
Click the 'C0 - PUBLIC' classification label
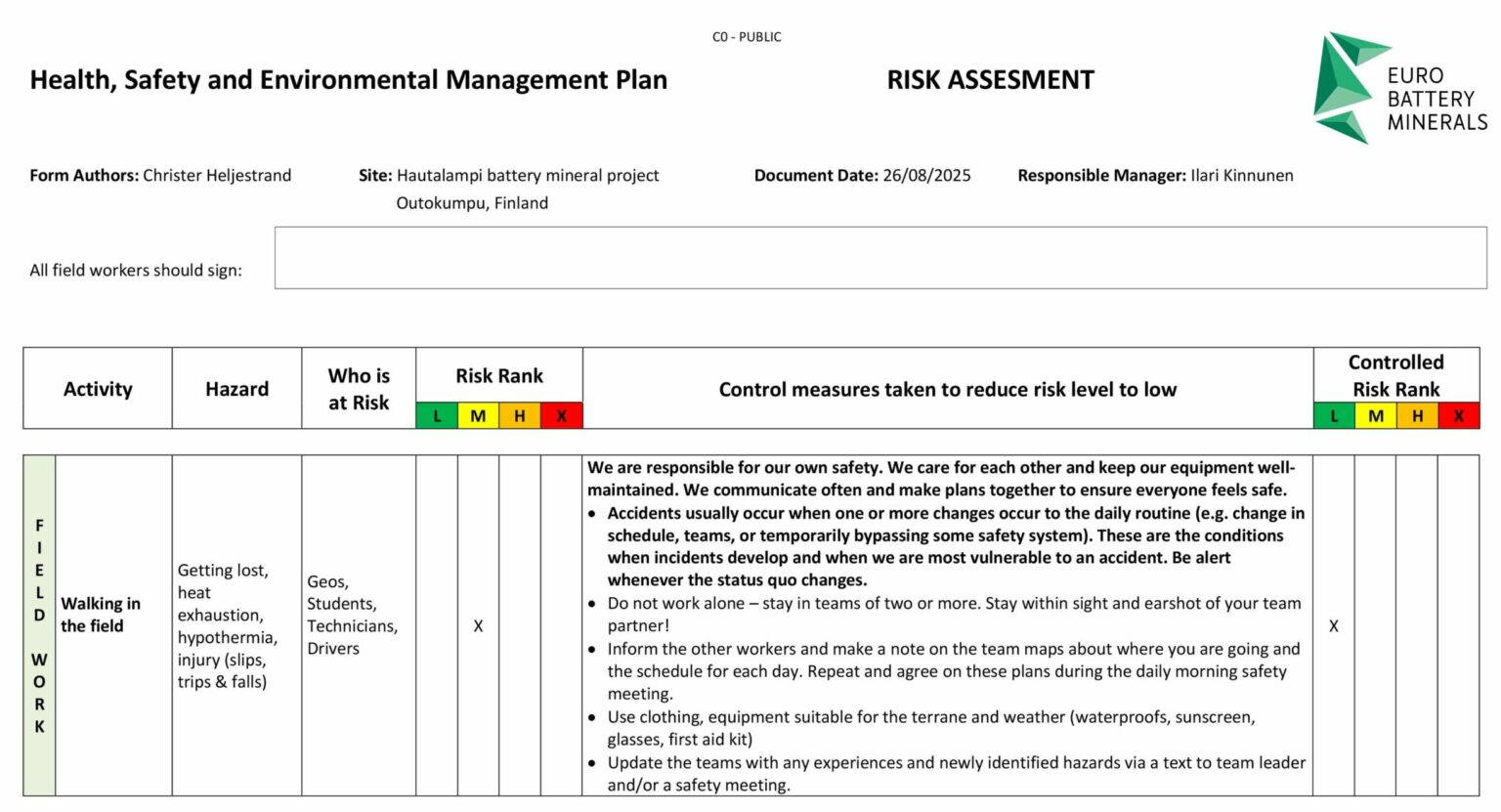click(x=747, y=37)
